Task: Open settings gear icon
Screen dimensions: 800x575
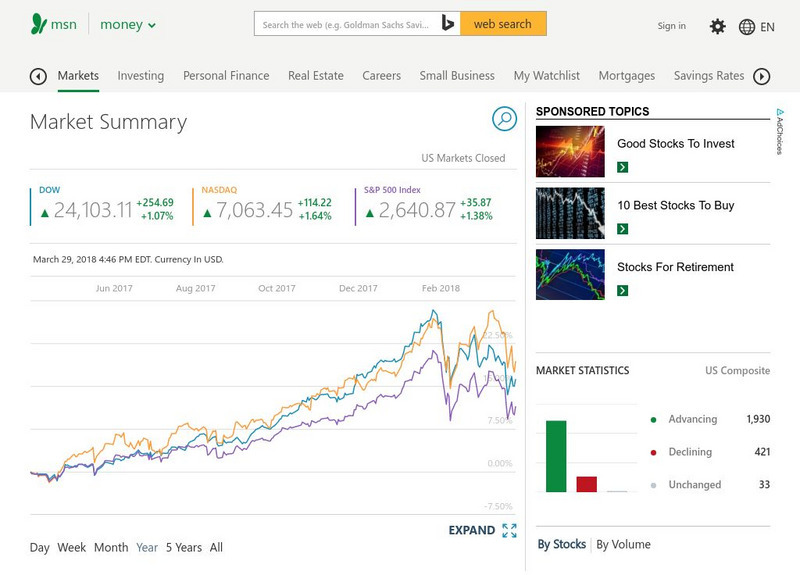Action: point(717,26)
